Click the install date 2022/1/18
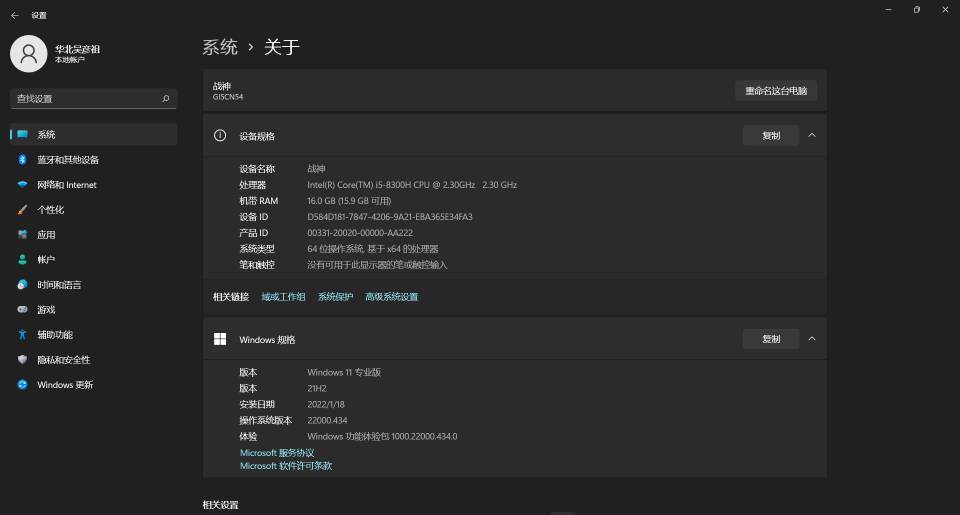Image resolution: width=960 pixels, height=515 pixels. 326,404
